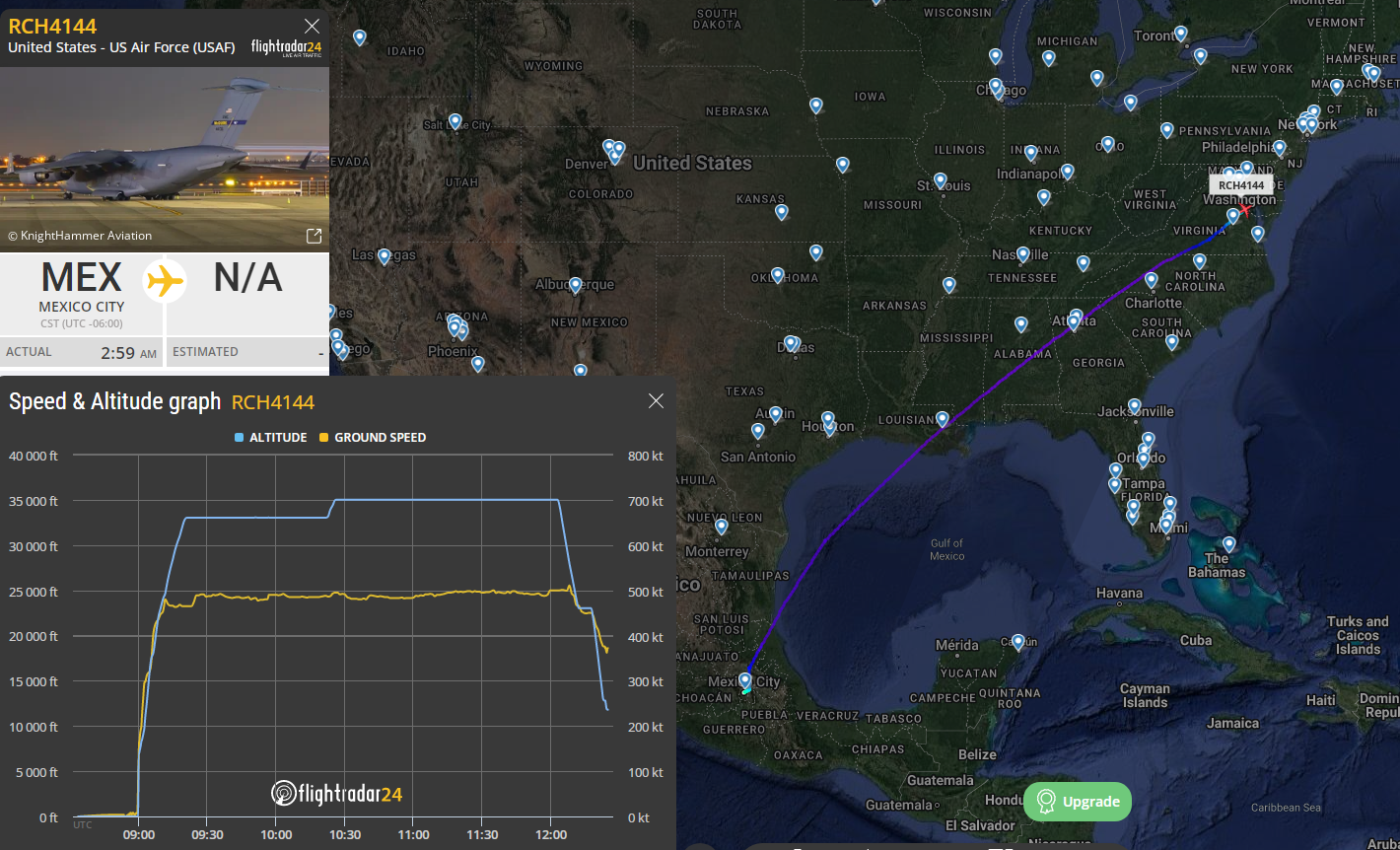The image size is (1400, 850).
Task: Open the Philadelphia airport pin
Action: [1280, 148]
